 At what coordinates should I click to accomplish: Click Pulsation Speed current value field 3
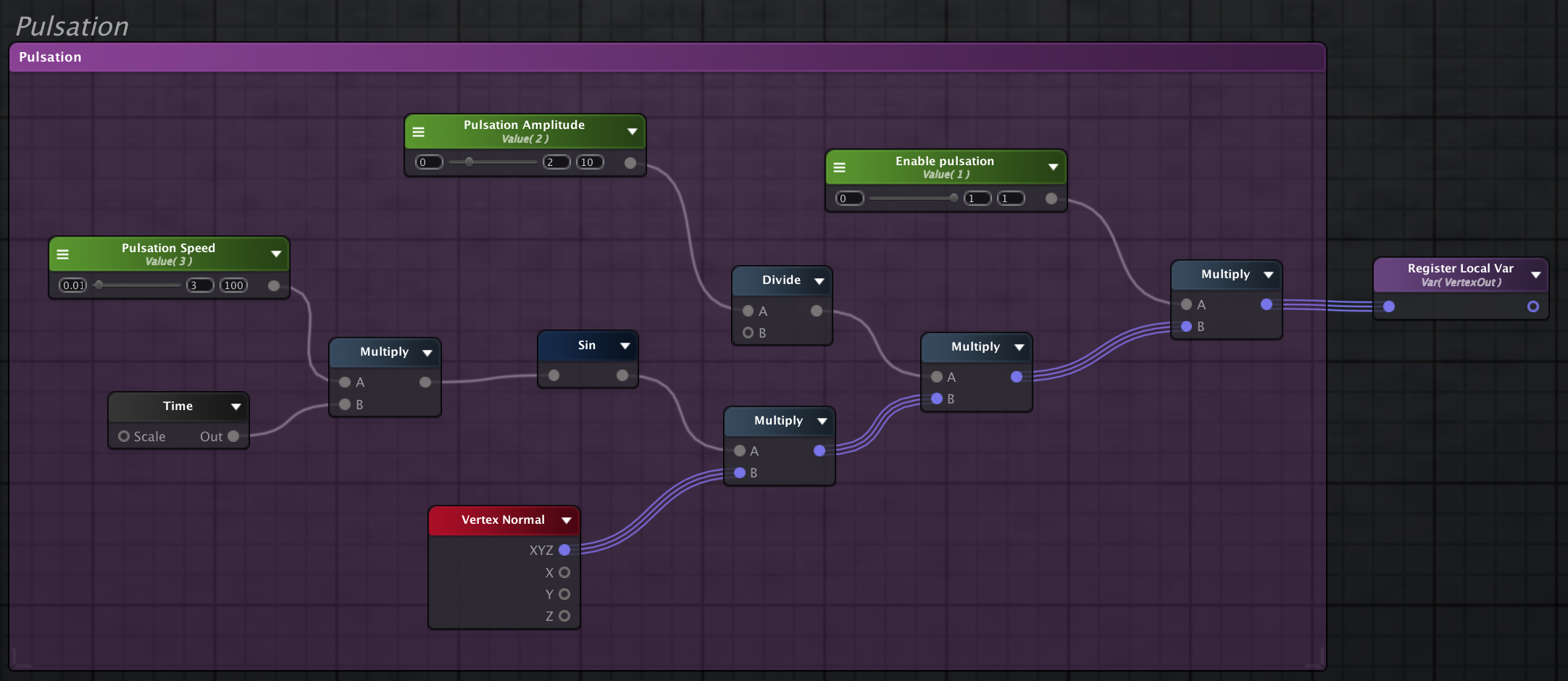tap(200, 285)
